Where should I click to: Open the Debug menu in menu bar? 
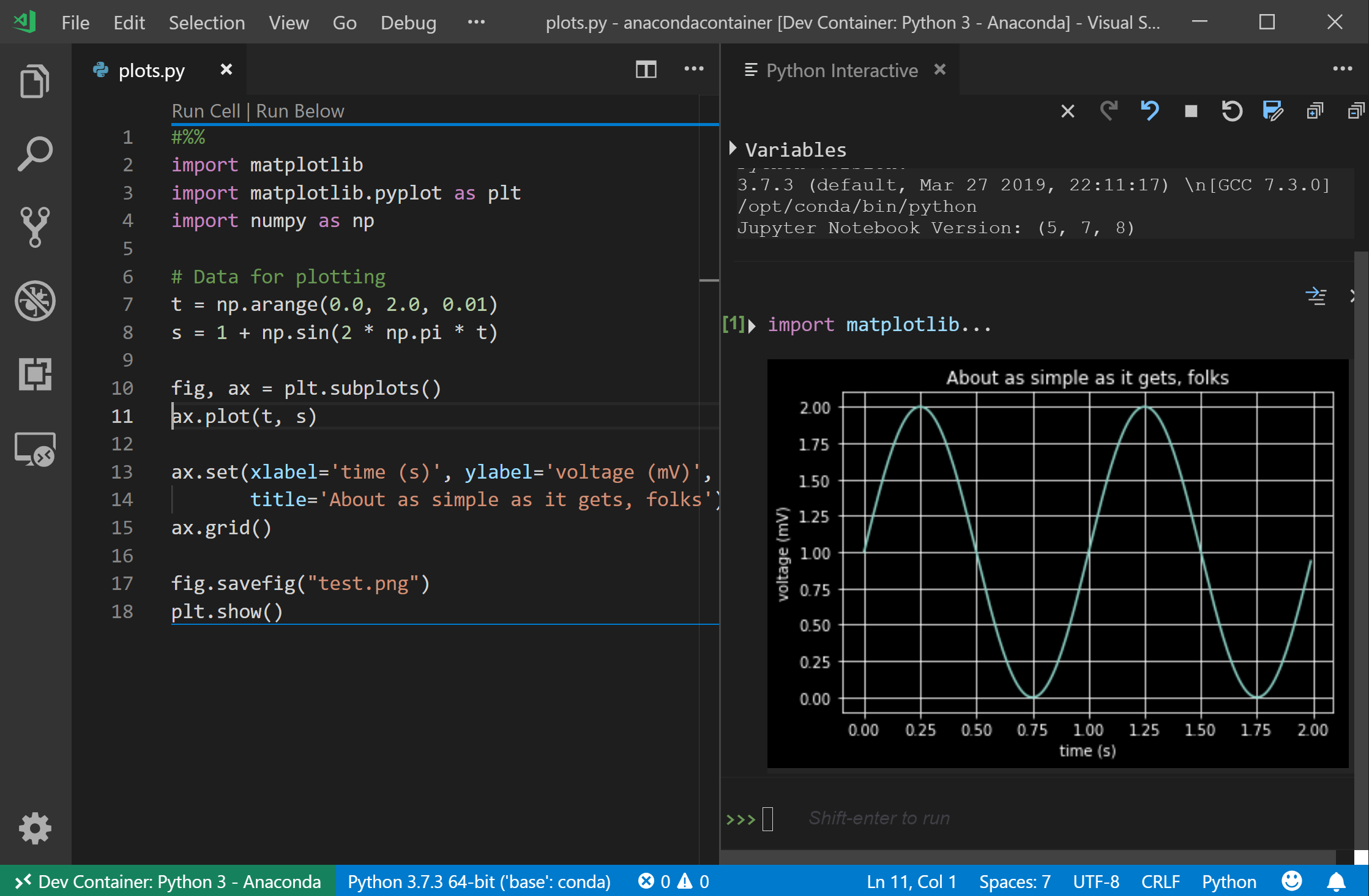(x=408, y=21)
